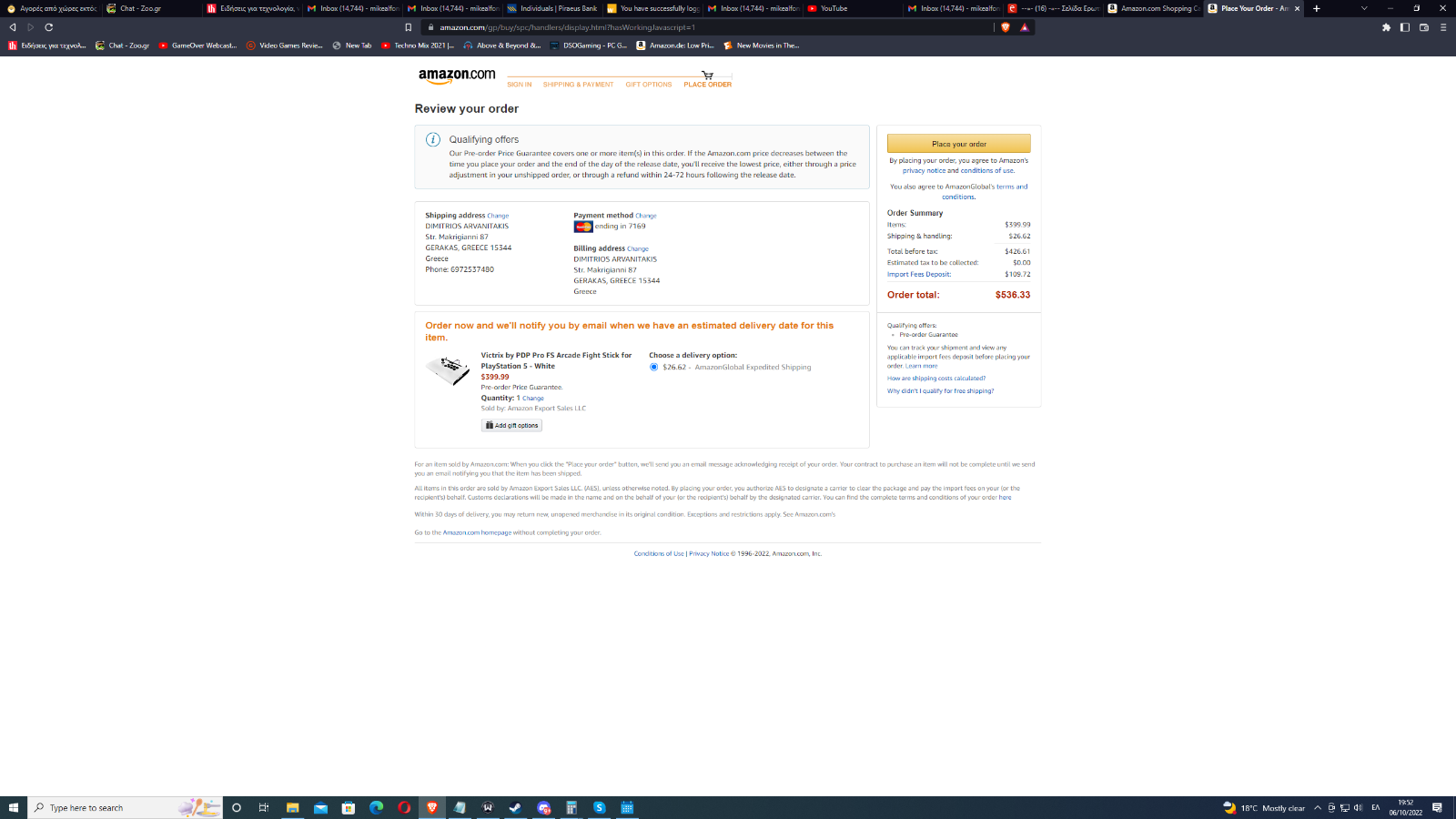Open Amazon.de Low Prices bookmark
The width and height of the screenshot is (1456, 819).
click(x=675, y=45)
